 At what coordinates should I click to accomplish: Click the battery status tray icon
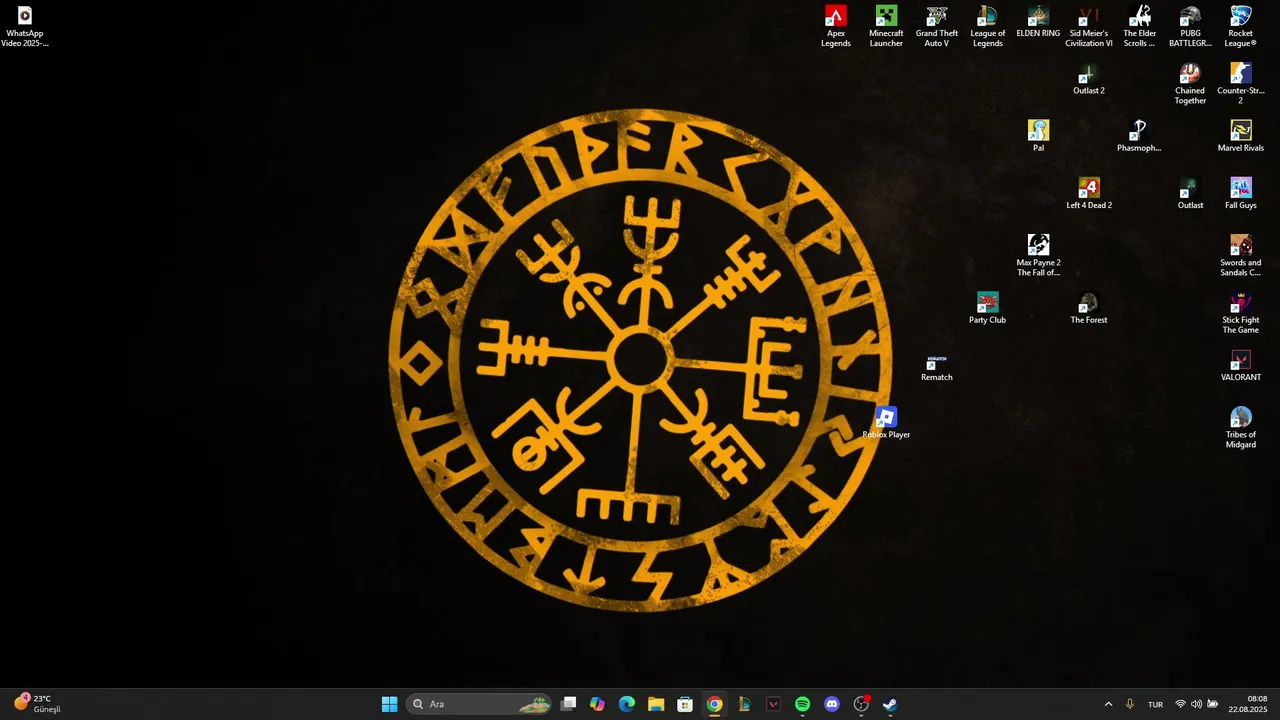(x=1213, y=704)
